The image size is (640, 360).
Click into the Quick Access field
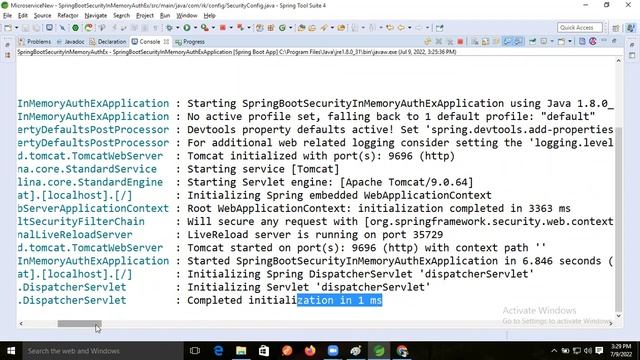point(580,27)
